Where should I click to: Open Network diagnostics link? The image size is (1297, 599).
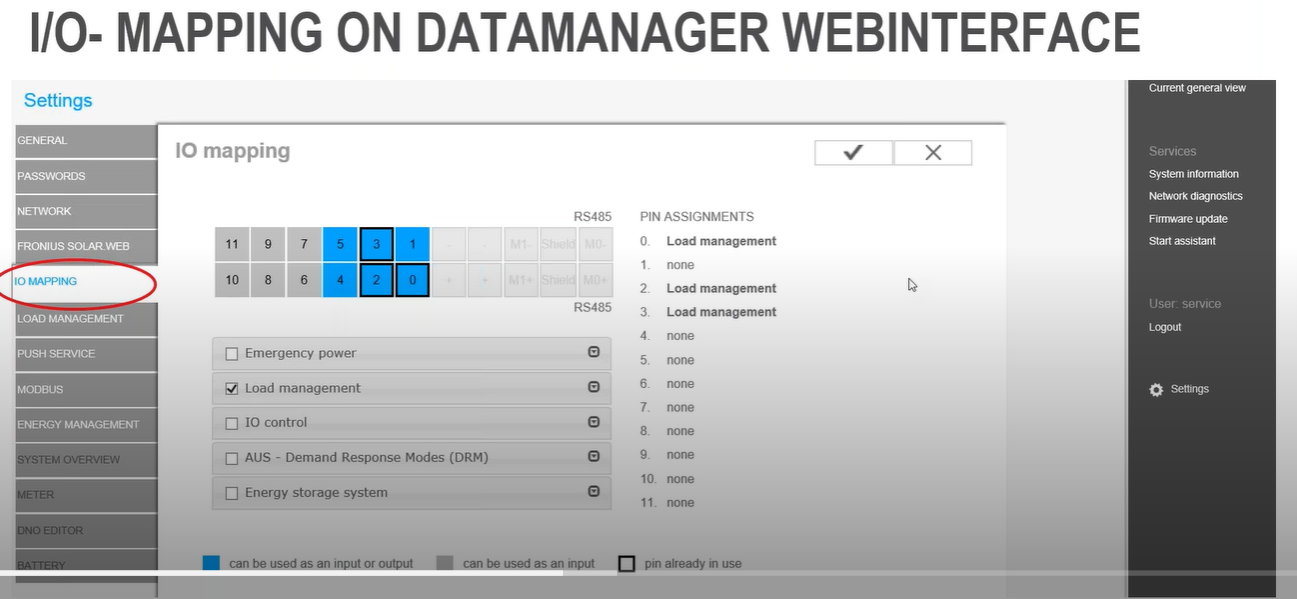1195,196
